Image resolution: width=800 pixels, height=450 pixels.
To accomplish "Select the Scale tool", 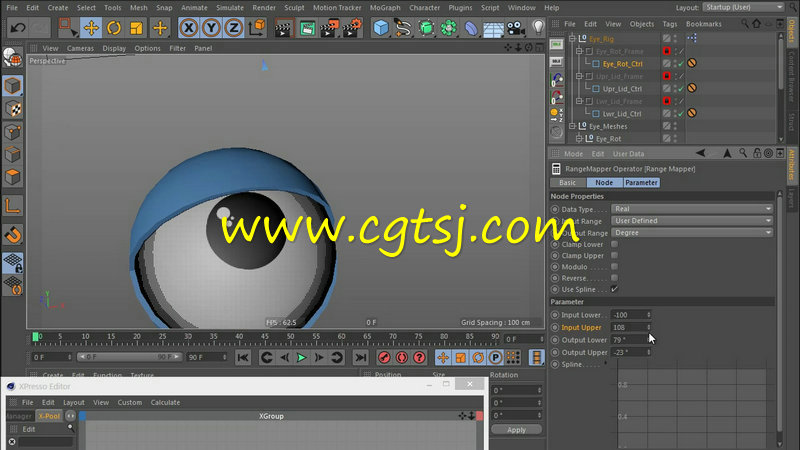I will (136, 28).
